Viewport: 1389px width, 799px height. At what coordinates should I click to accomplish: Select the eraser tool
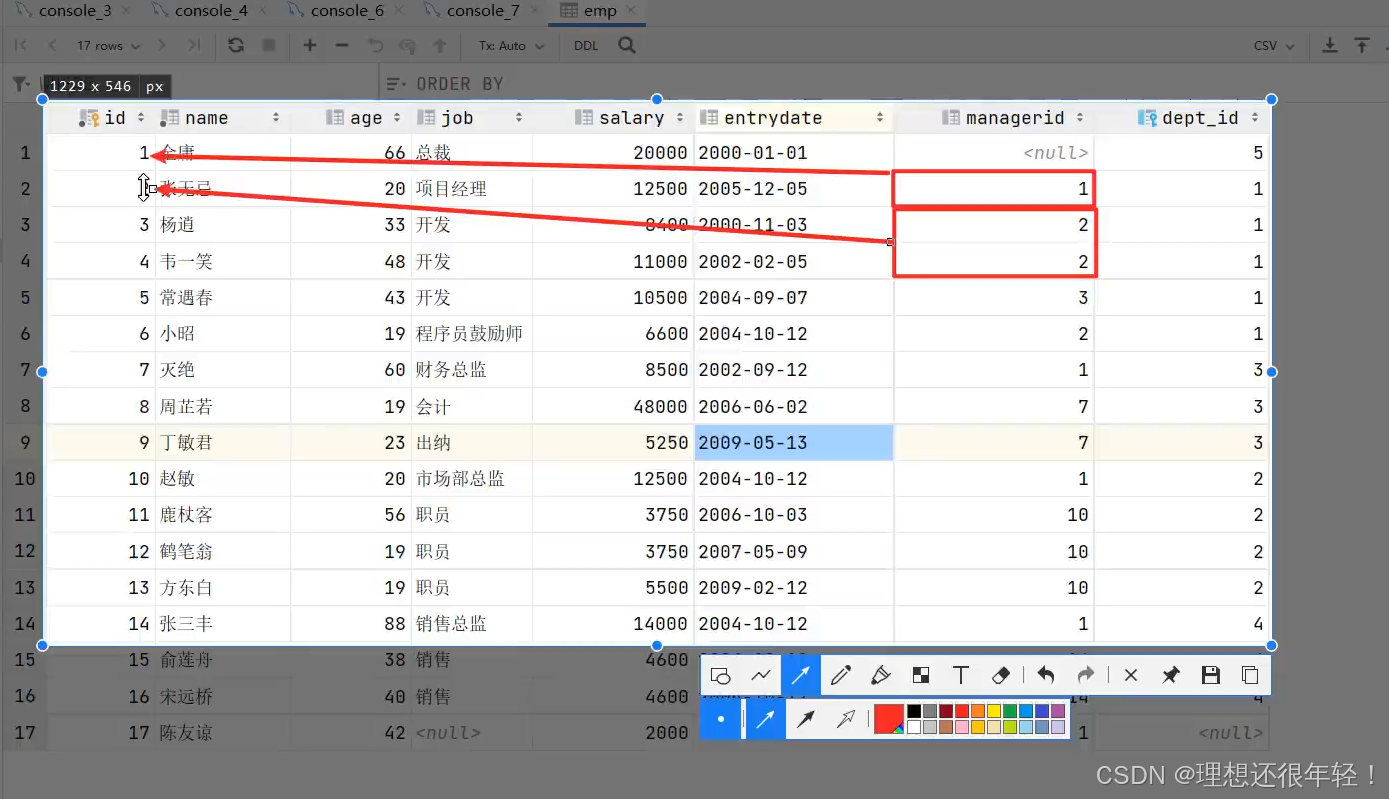pyautogui.click(x=1000, y=675)
